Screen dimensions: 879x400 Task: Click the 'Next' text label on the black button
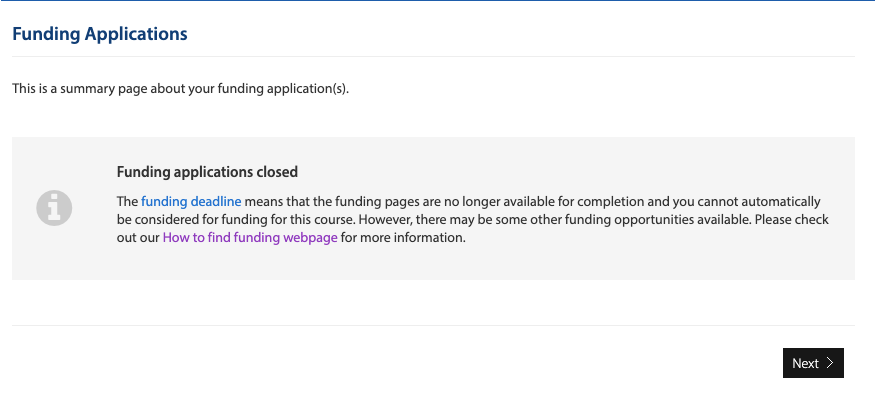coord(806,364)
